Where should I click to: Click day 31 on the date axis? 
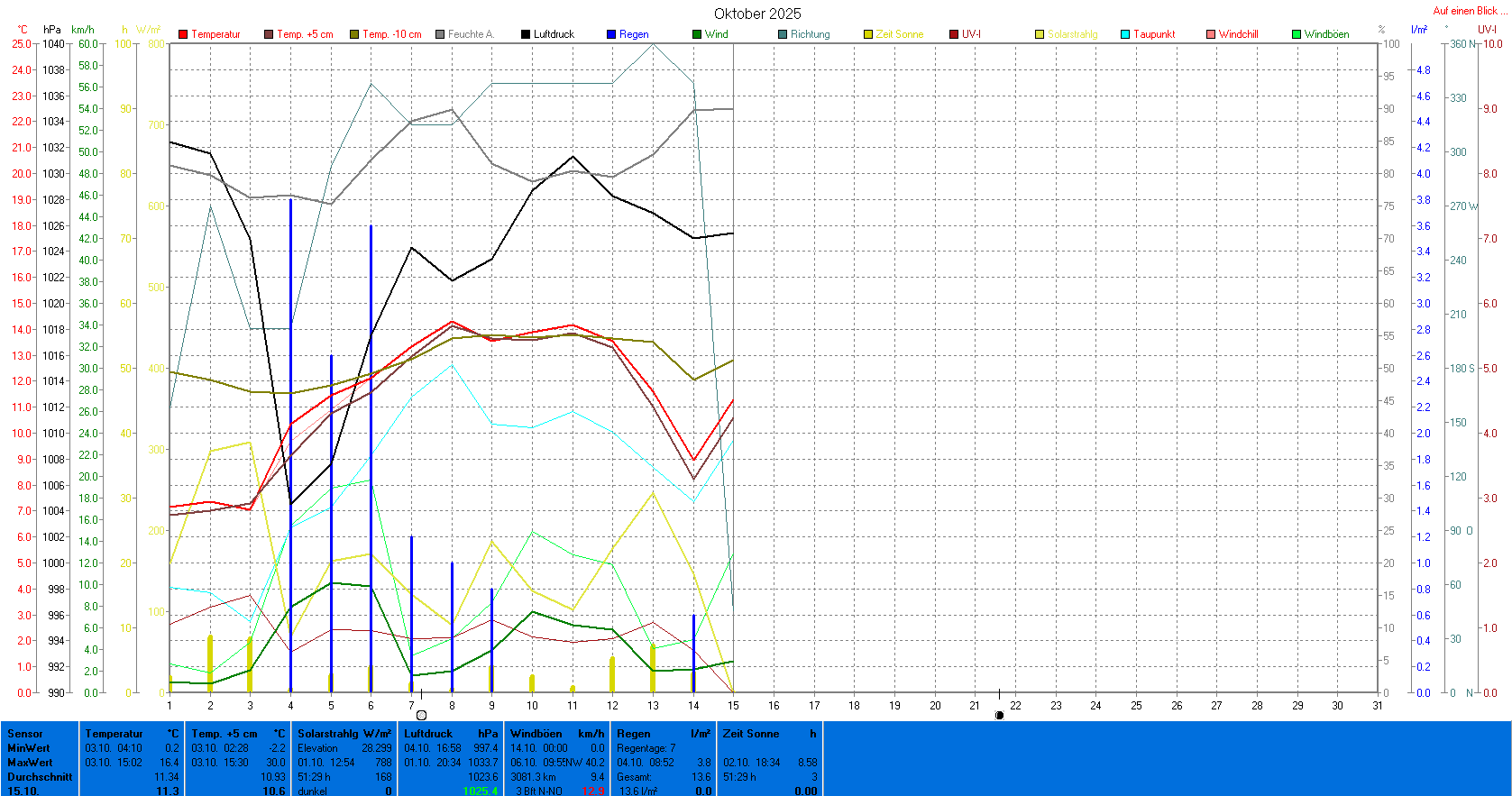coord(1378,706)
